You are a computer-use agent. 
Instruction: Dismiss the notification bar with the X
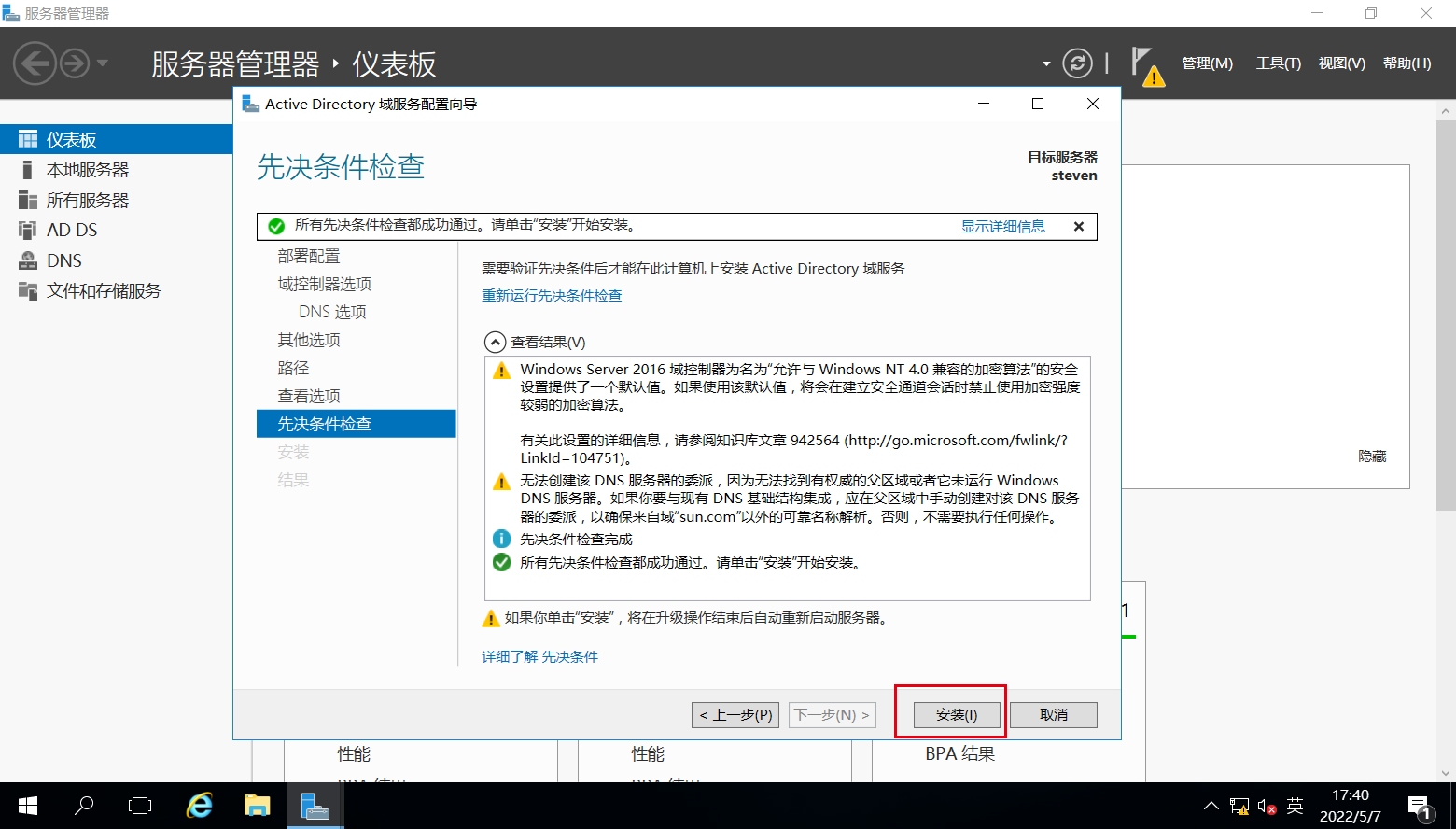tap(1079, 226)
